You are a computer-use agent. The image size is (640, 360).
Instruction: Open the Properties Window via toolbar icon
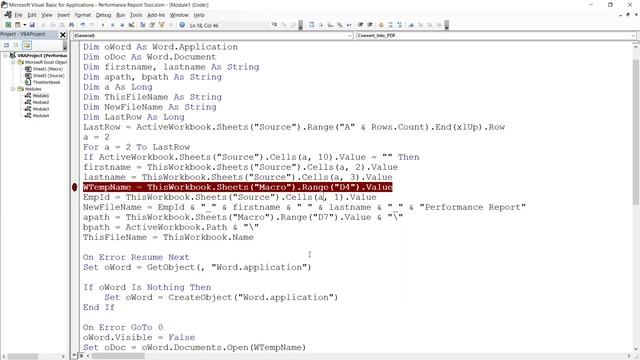click(x=152, y=25)
